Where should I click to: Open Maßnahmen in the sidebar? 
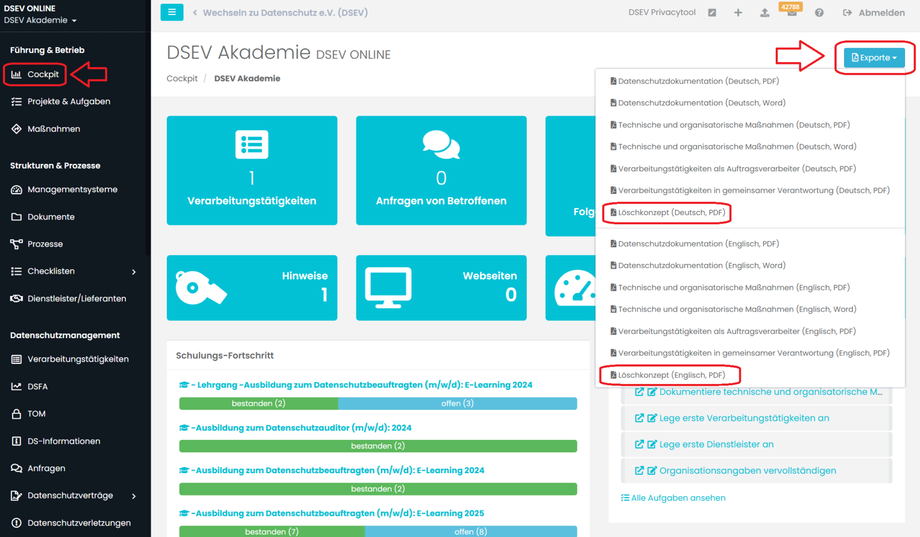click(46, 129)
